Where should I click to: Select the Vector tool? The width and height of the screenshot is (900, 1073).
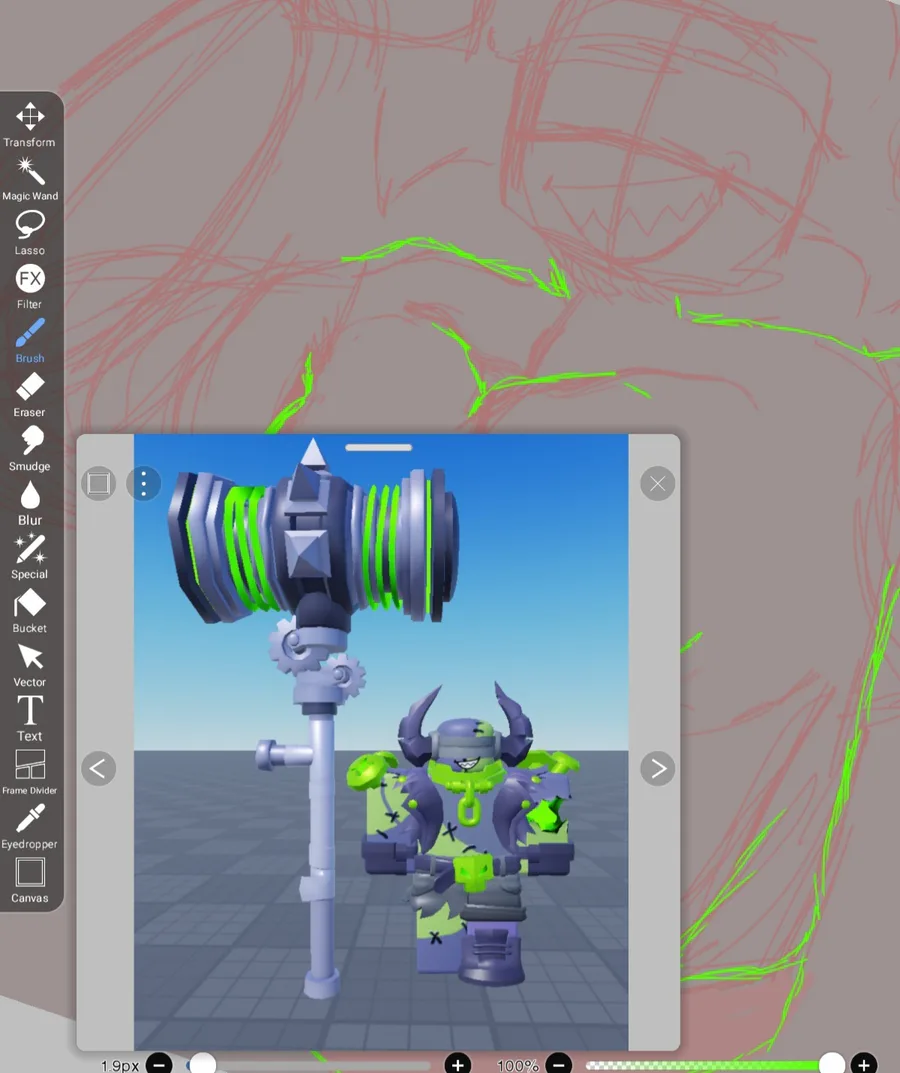click(x=29, y=665)
